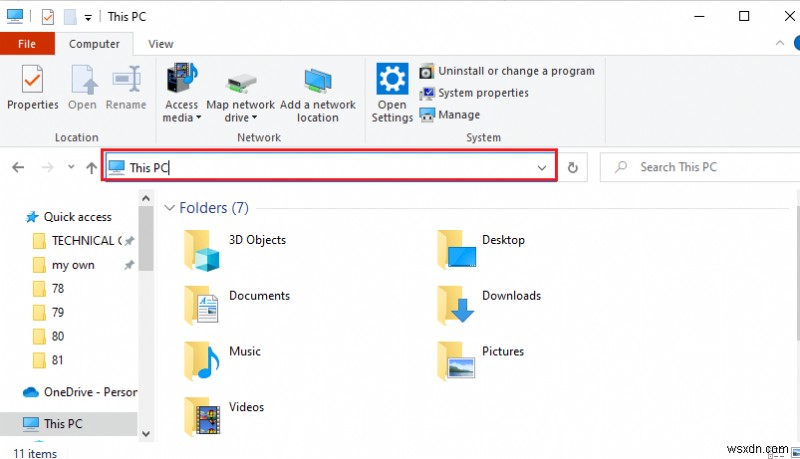Screen dimensions: 800x459
Task: Click navigation pane scroll up arrow
Action: (146, 198)
